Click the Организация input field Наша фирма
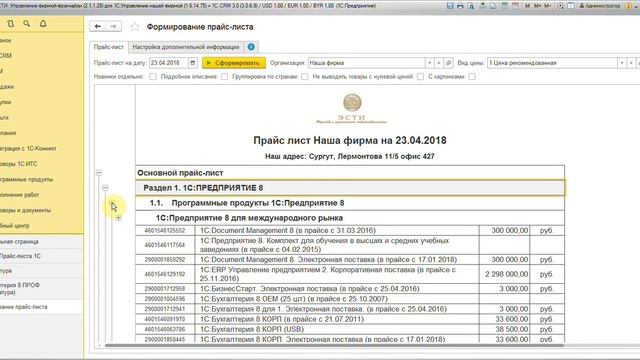The height and width of the screenshot is (360, 640). (x=367, y=63)
